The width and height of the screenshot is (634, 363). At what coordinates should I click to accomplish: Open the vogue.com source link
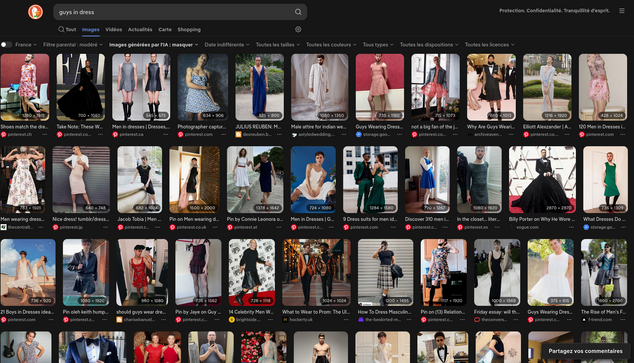click(527, 227)
